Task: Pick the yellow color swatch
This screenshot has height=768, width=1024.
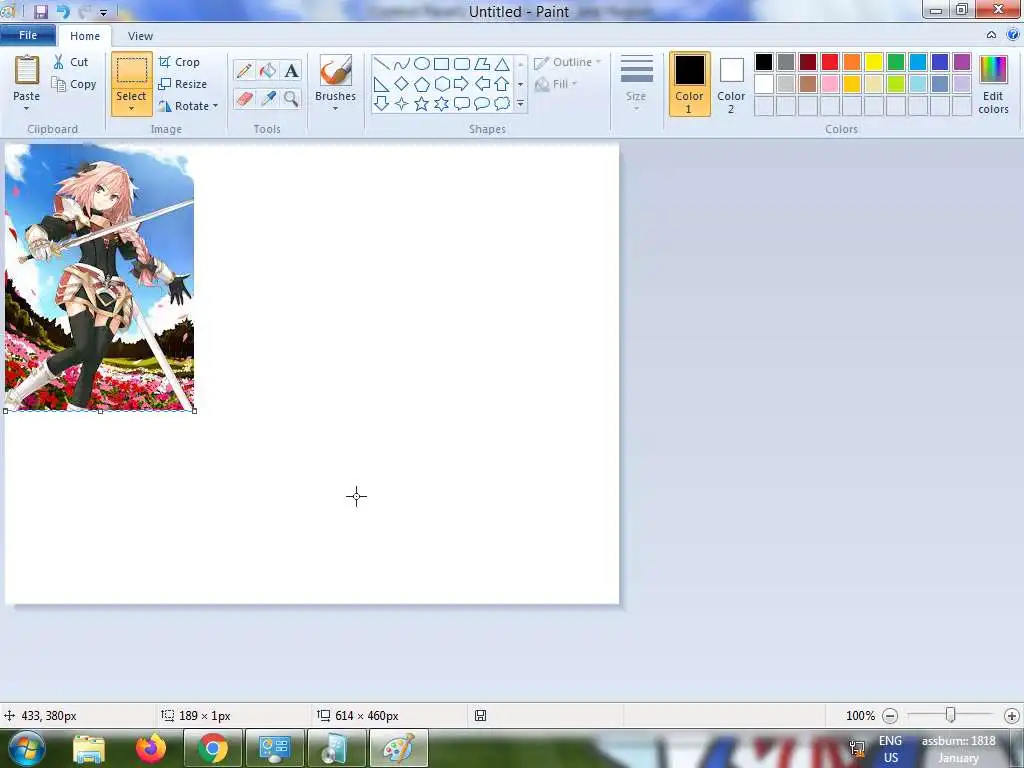Action: (x=874, y=62)
